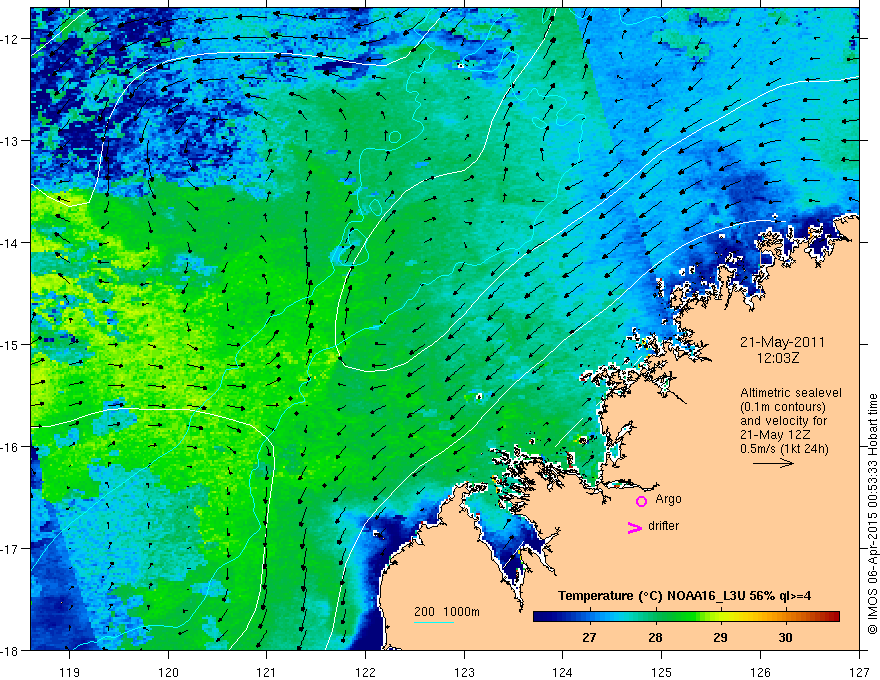The height and width of the screenshot is (680, 880).
Task: Click the velocity scale reference arrow
Action: (x=773, y=463)
